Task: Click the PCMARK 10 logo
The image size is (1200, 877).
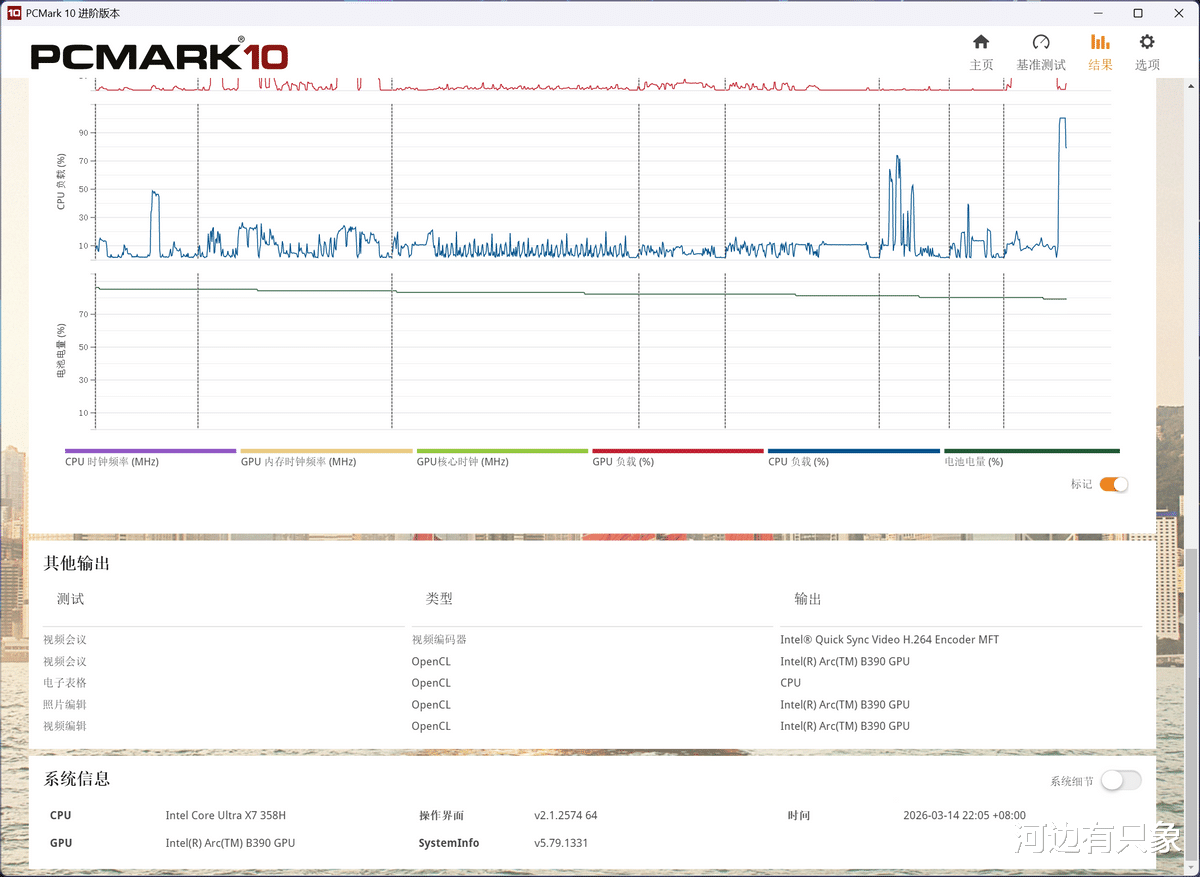Action: click(159, 55)
